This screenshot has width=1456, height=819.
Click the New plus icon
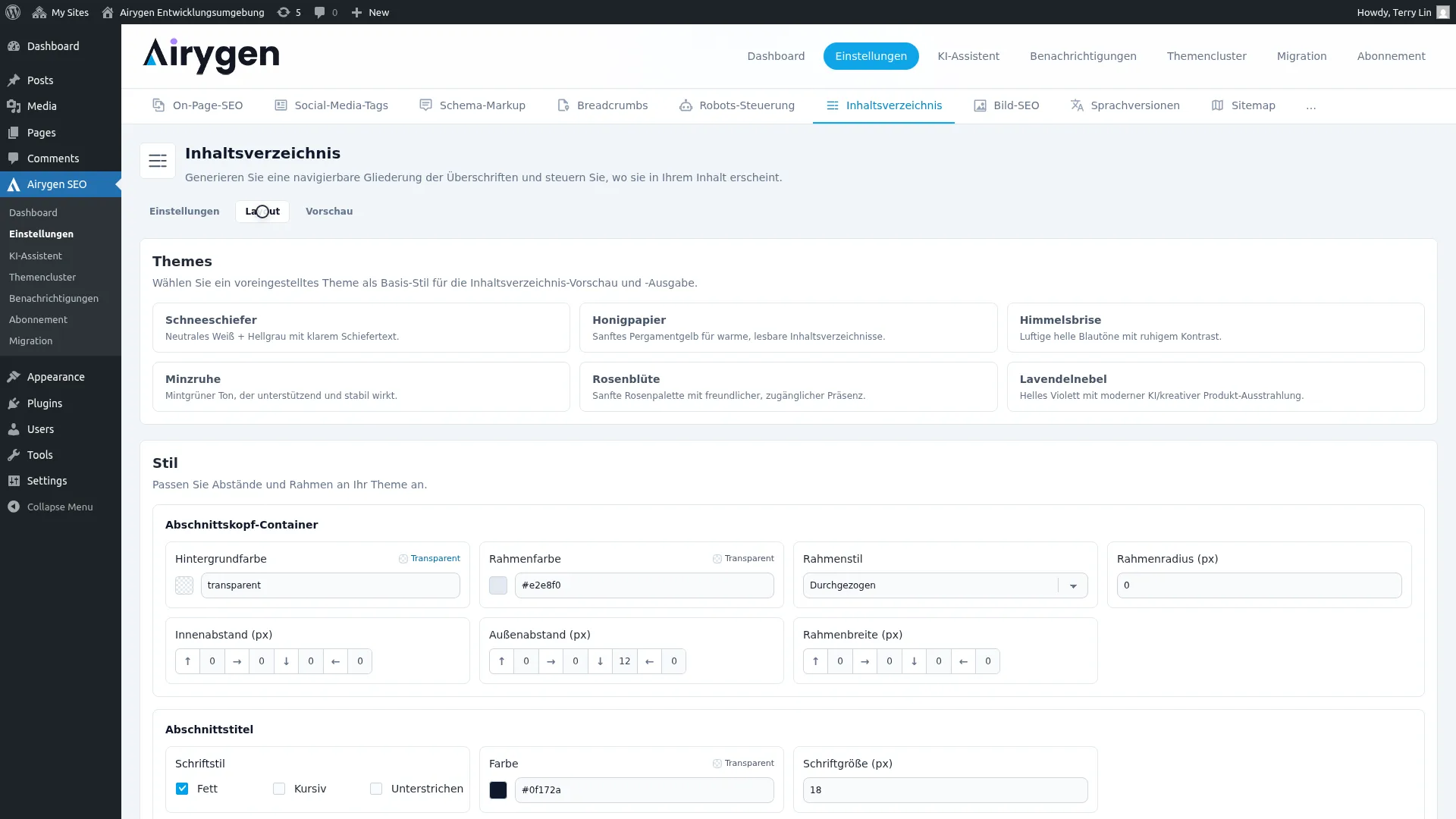pyautogui.click(x=356, y=12)
